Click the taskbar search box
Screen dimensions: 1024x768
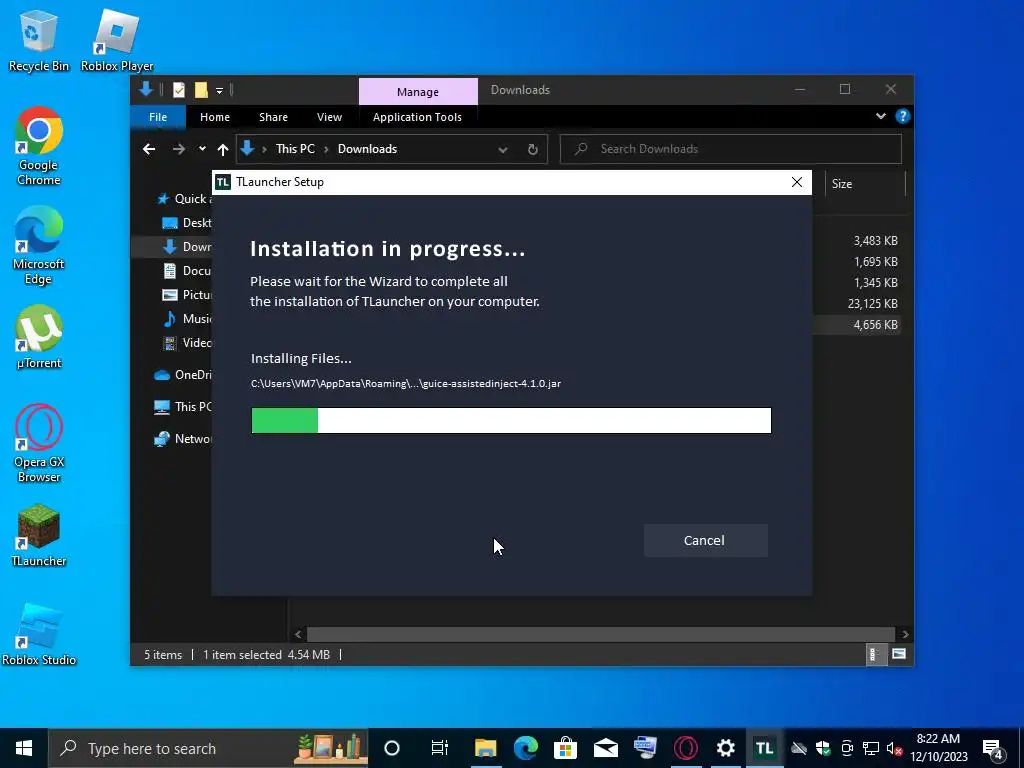(208, 748)
